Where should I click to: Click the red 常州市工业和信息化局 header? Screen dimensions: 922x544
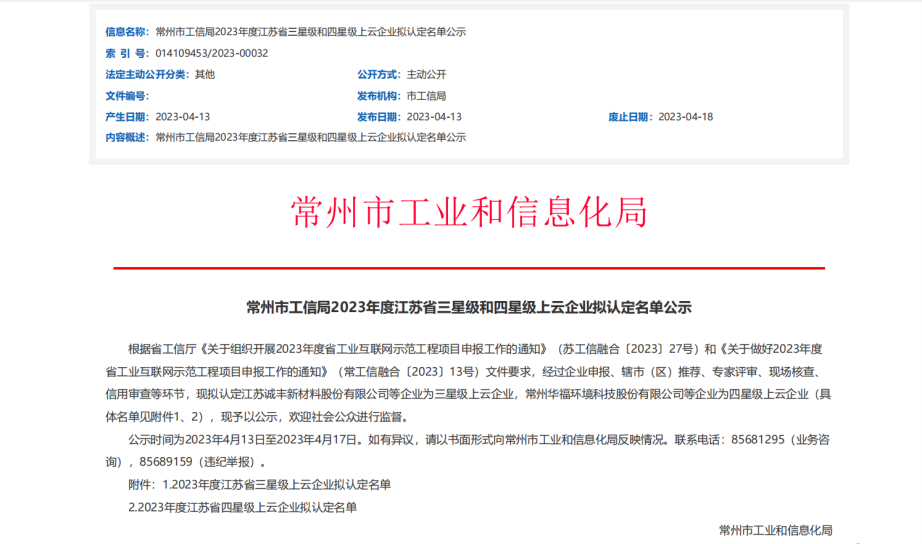tap(469, 212)
